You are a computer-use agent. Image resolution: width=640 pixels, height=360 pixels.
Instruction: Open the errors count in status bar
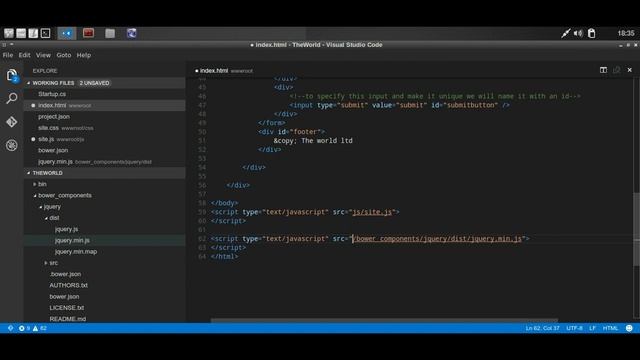click(x=24, y=328)
